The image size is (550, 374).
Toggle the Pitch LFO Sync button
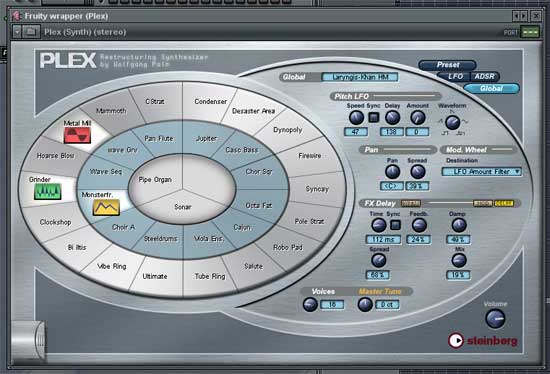(374, 118)
